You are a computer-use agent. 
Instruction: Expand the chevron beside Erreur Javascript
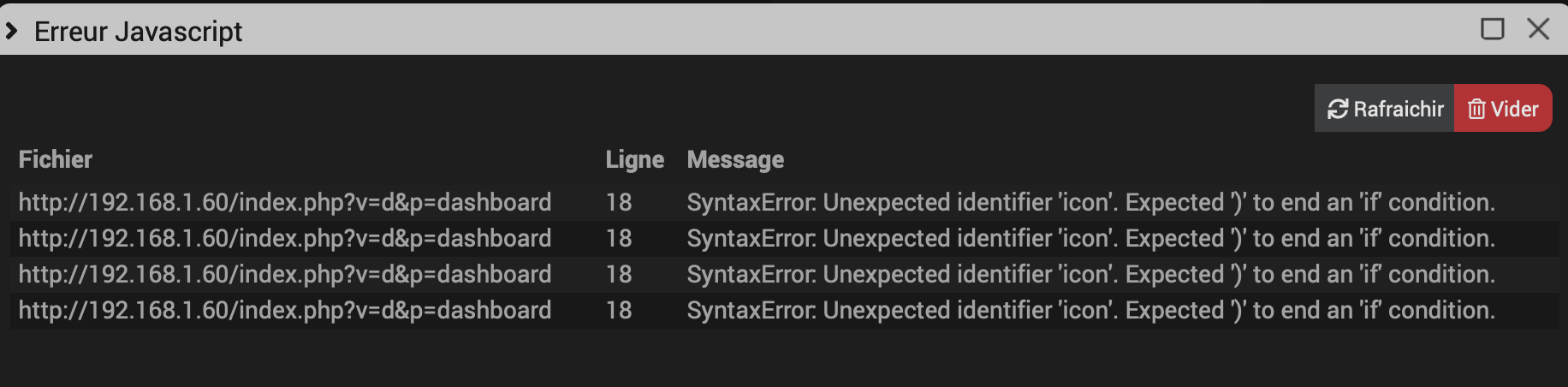[11, 32]
